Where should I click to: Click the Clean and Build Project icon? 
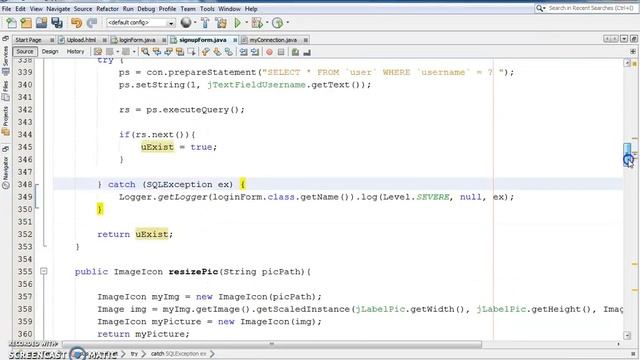(x=221, y=23)
